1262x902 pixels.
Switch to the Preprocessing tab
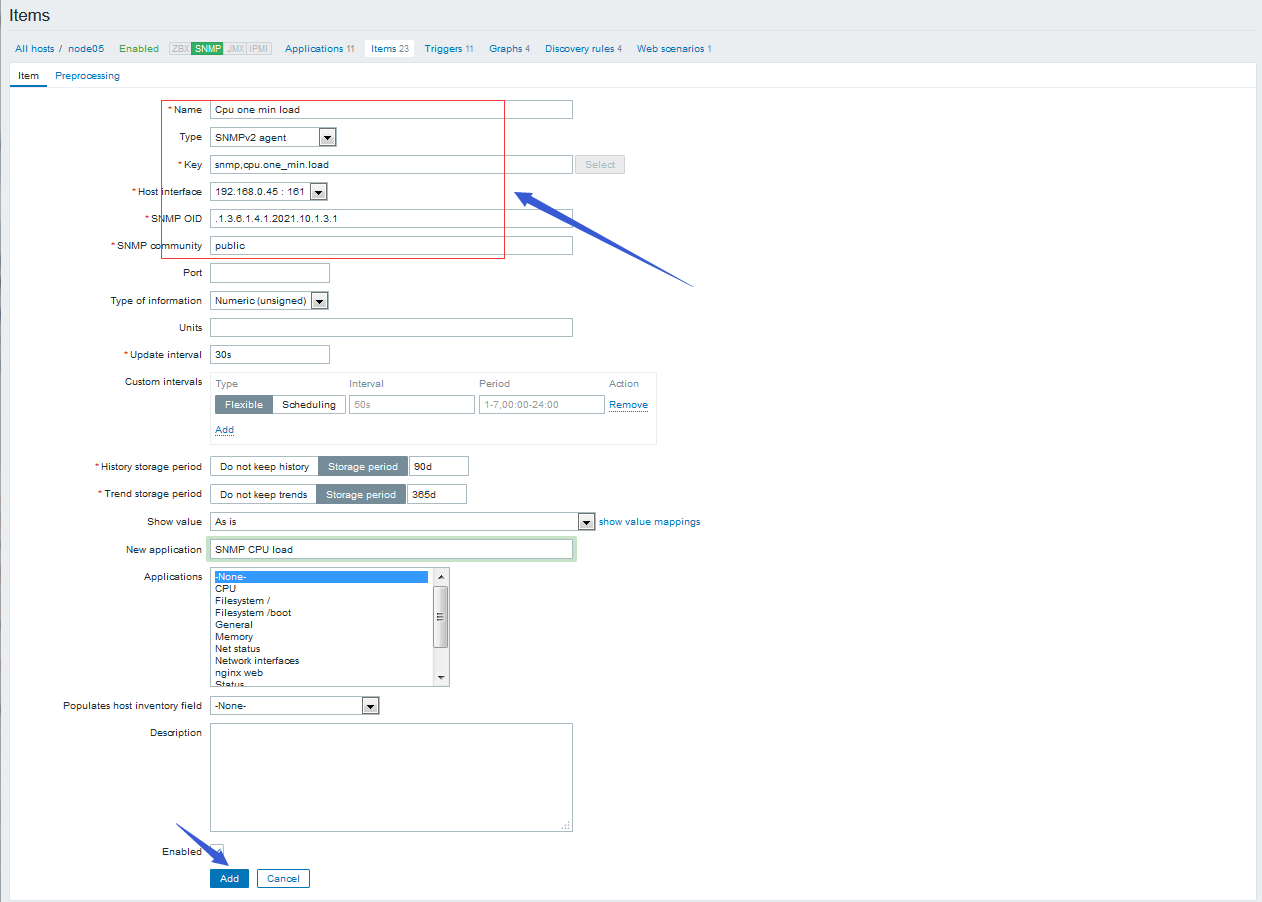(x=87, y=76)
